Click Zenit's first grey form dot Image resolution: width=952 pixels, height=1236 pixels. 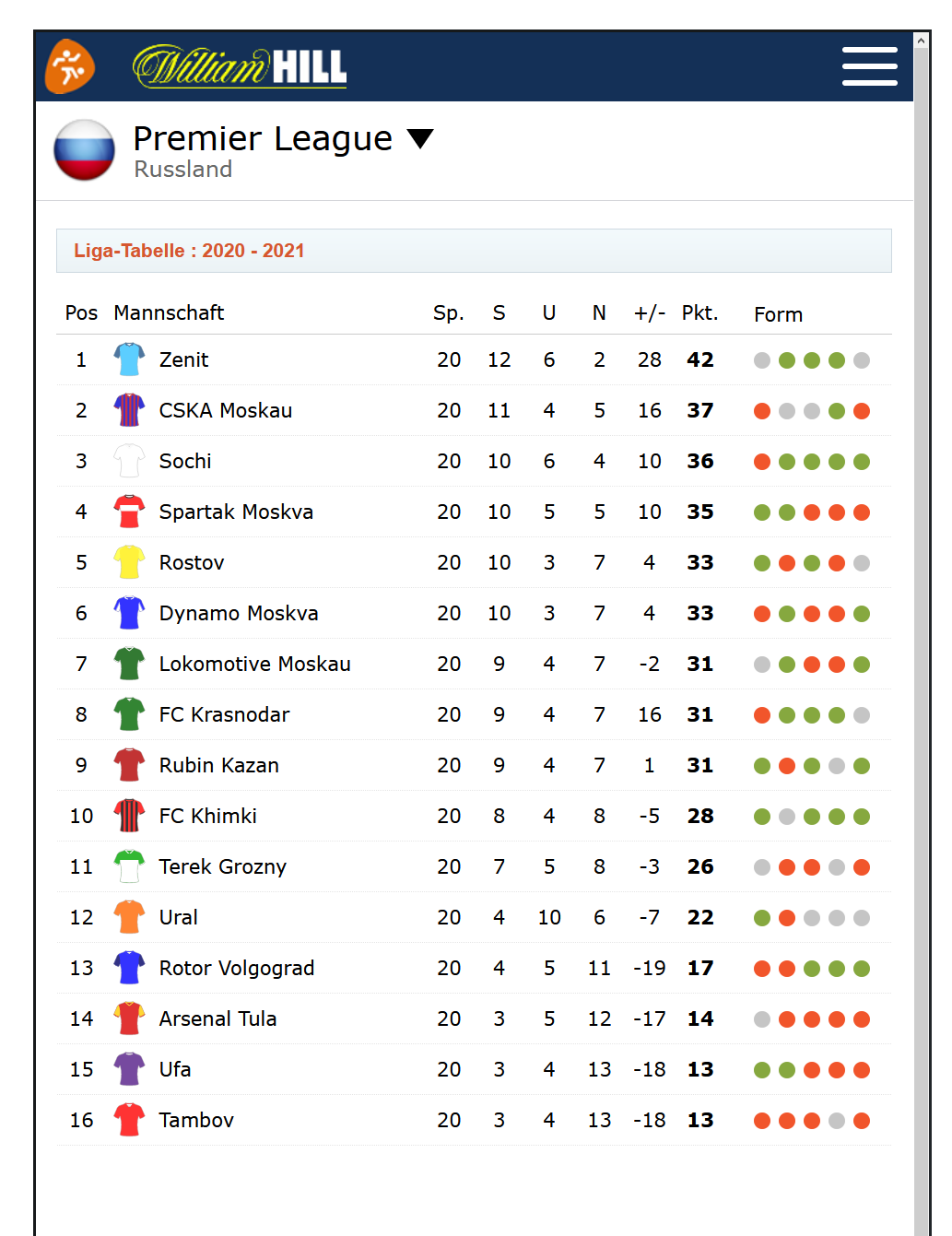(x=762, y=360)
